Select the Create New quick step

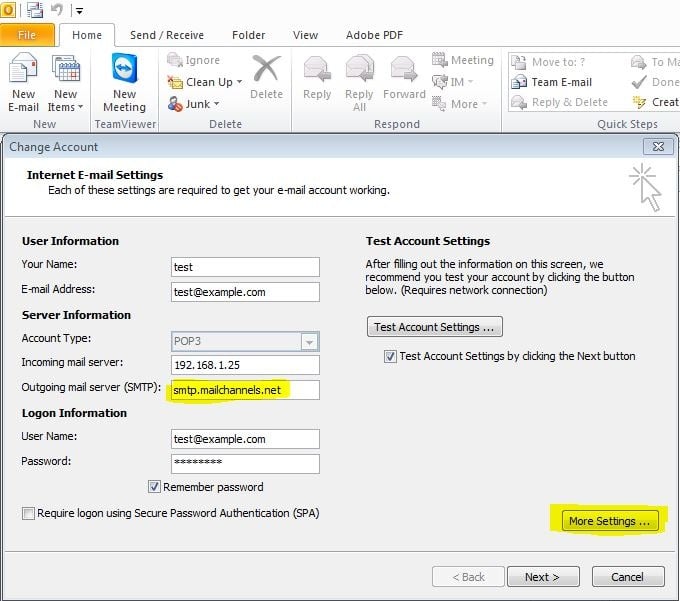point(655,102)
